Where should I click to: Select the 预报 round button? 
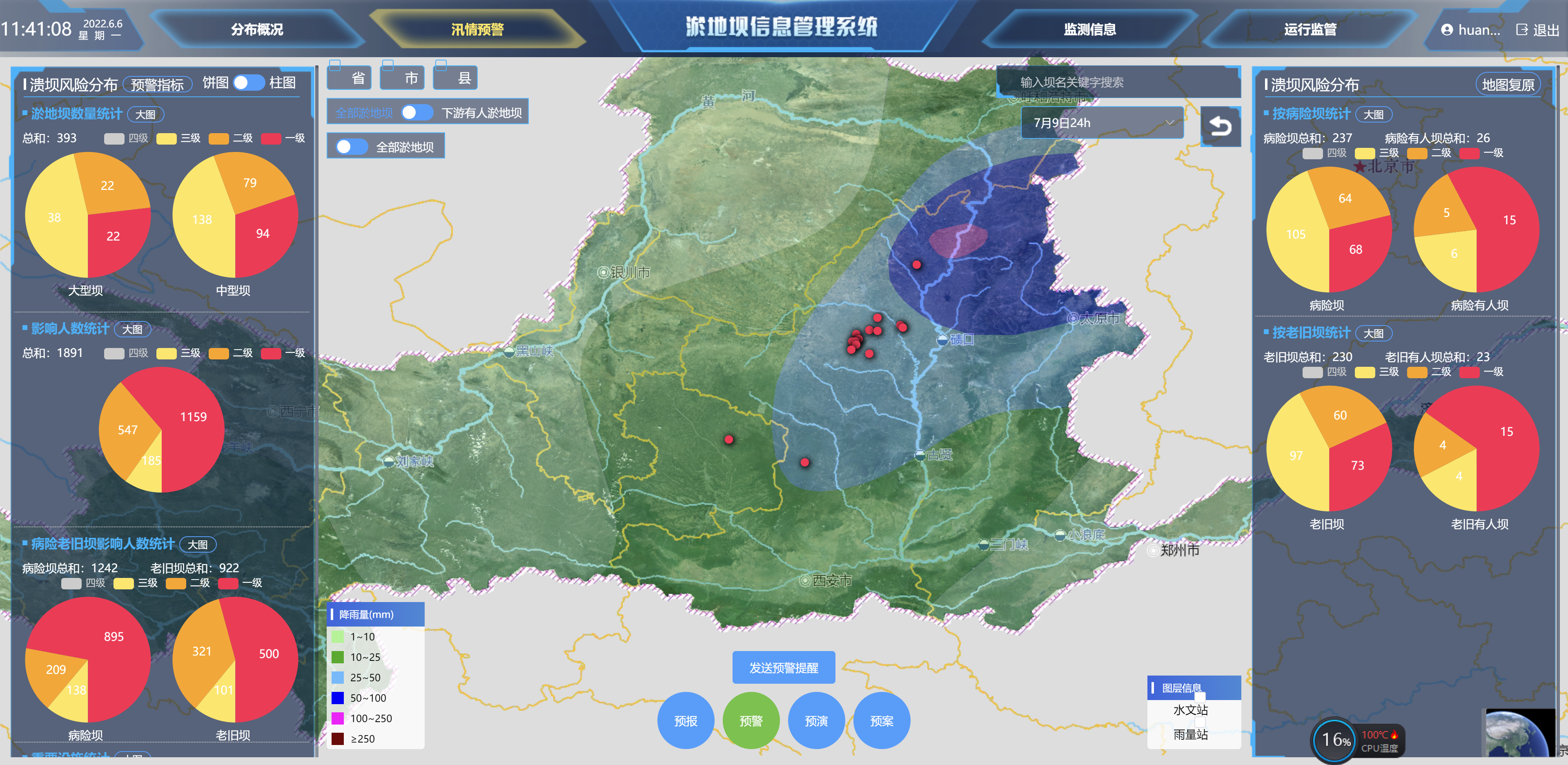point(686,720)
